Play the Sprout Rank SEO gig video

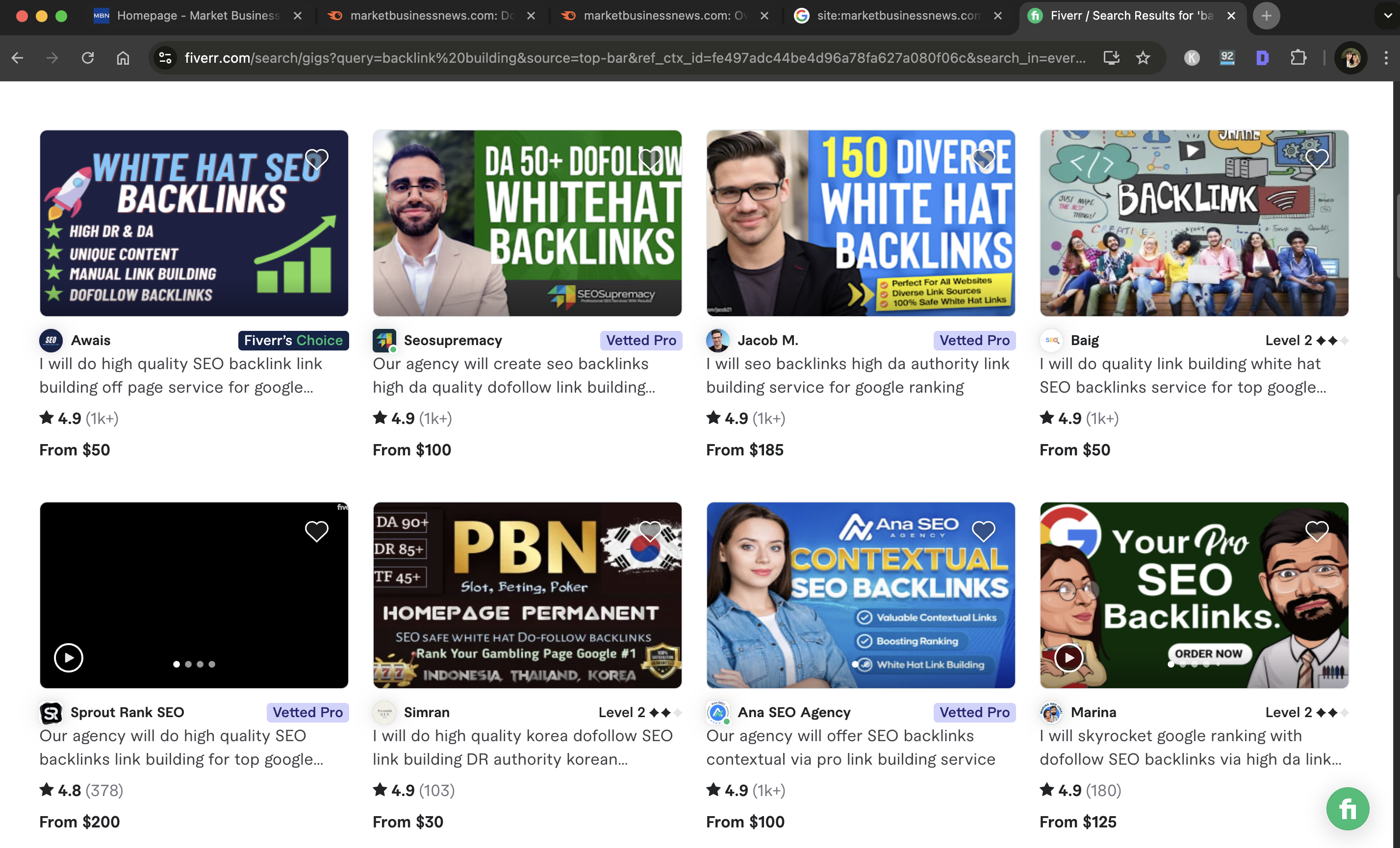point(68,657)
